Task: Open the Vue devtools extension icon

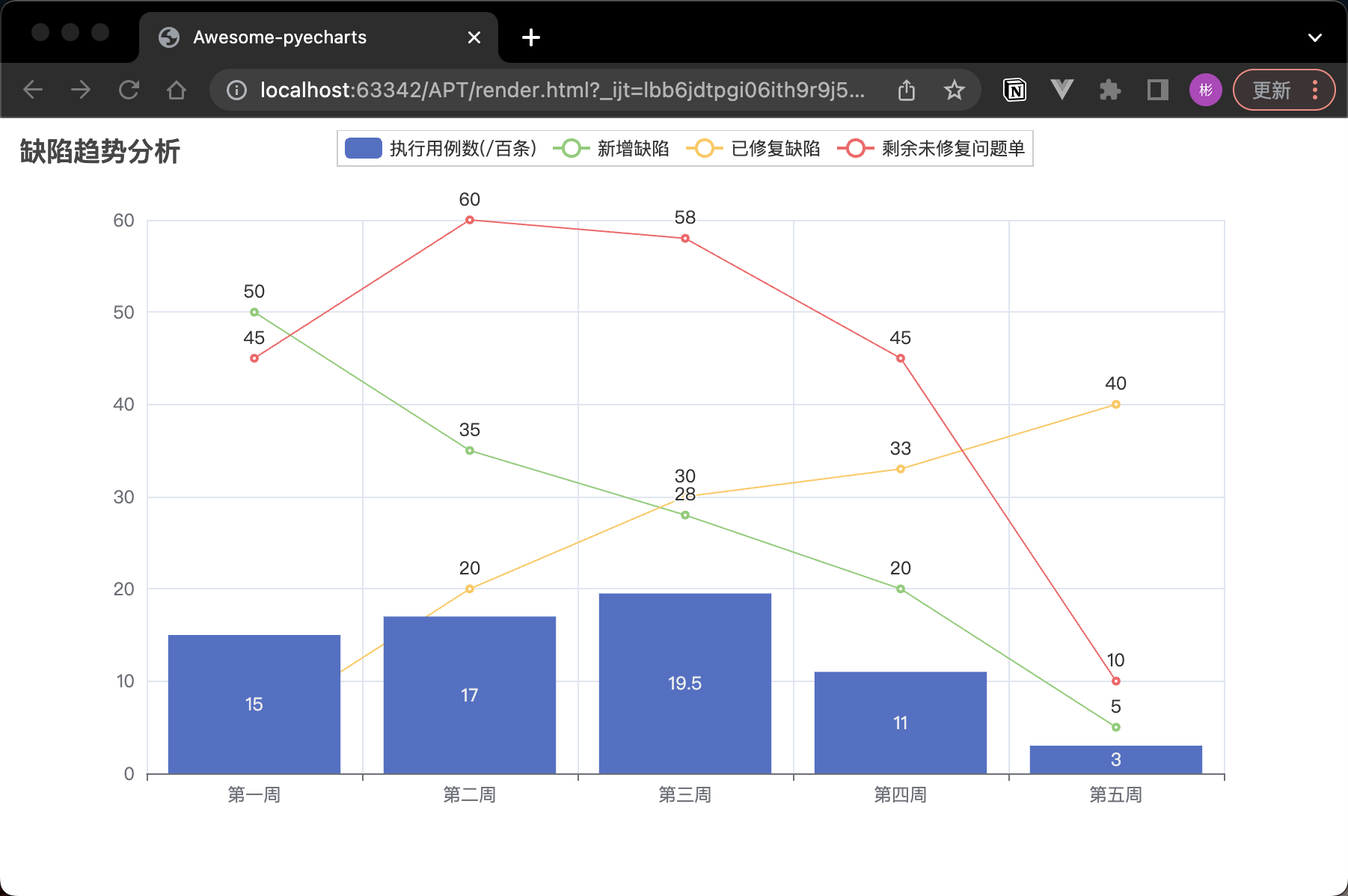Action: click(1062, 90)
